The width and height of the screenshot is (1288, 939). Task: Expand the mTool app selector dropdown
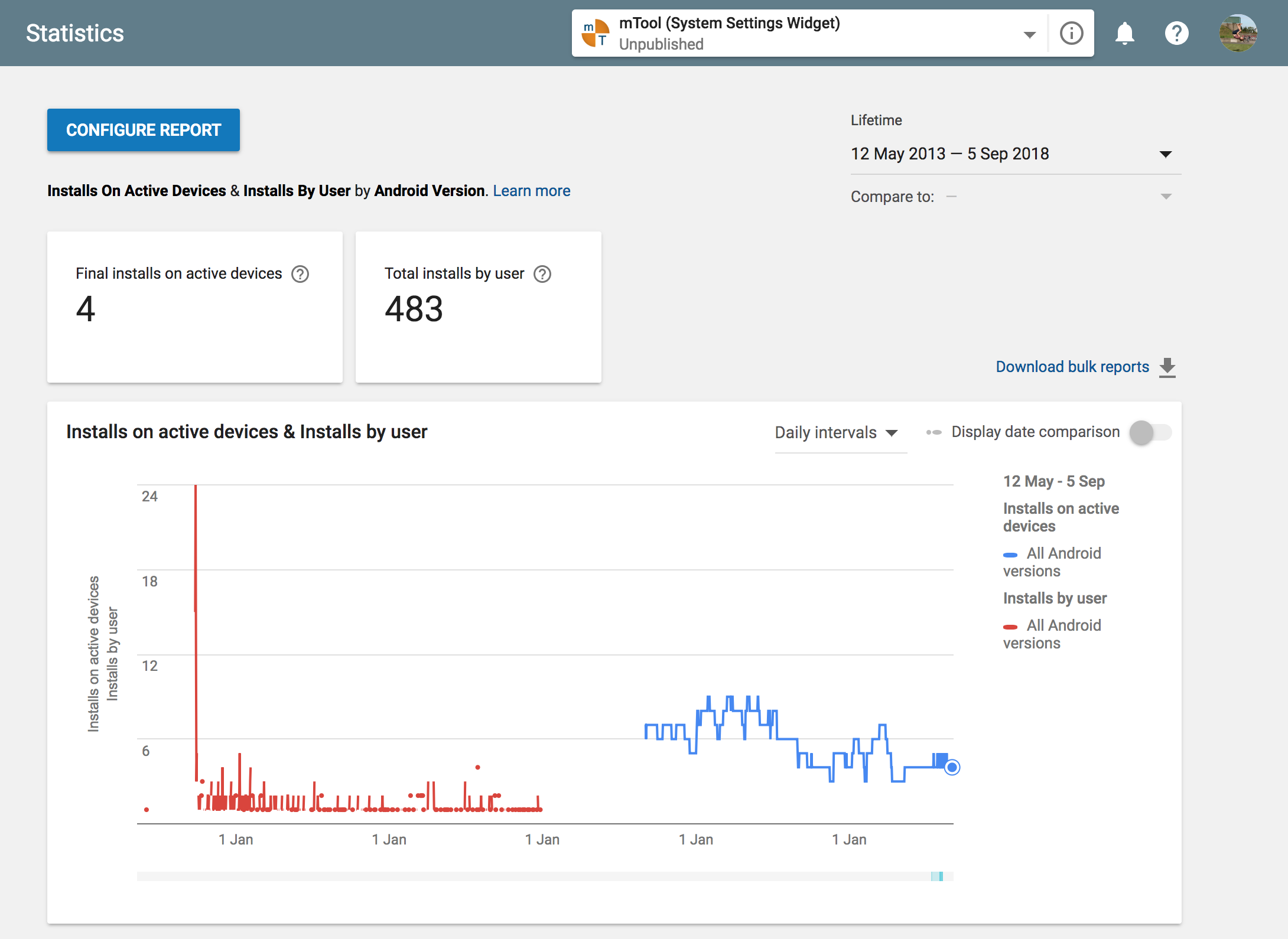tap(1030, 34)
